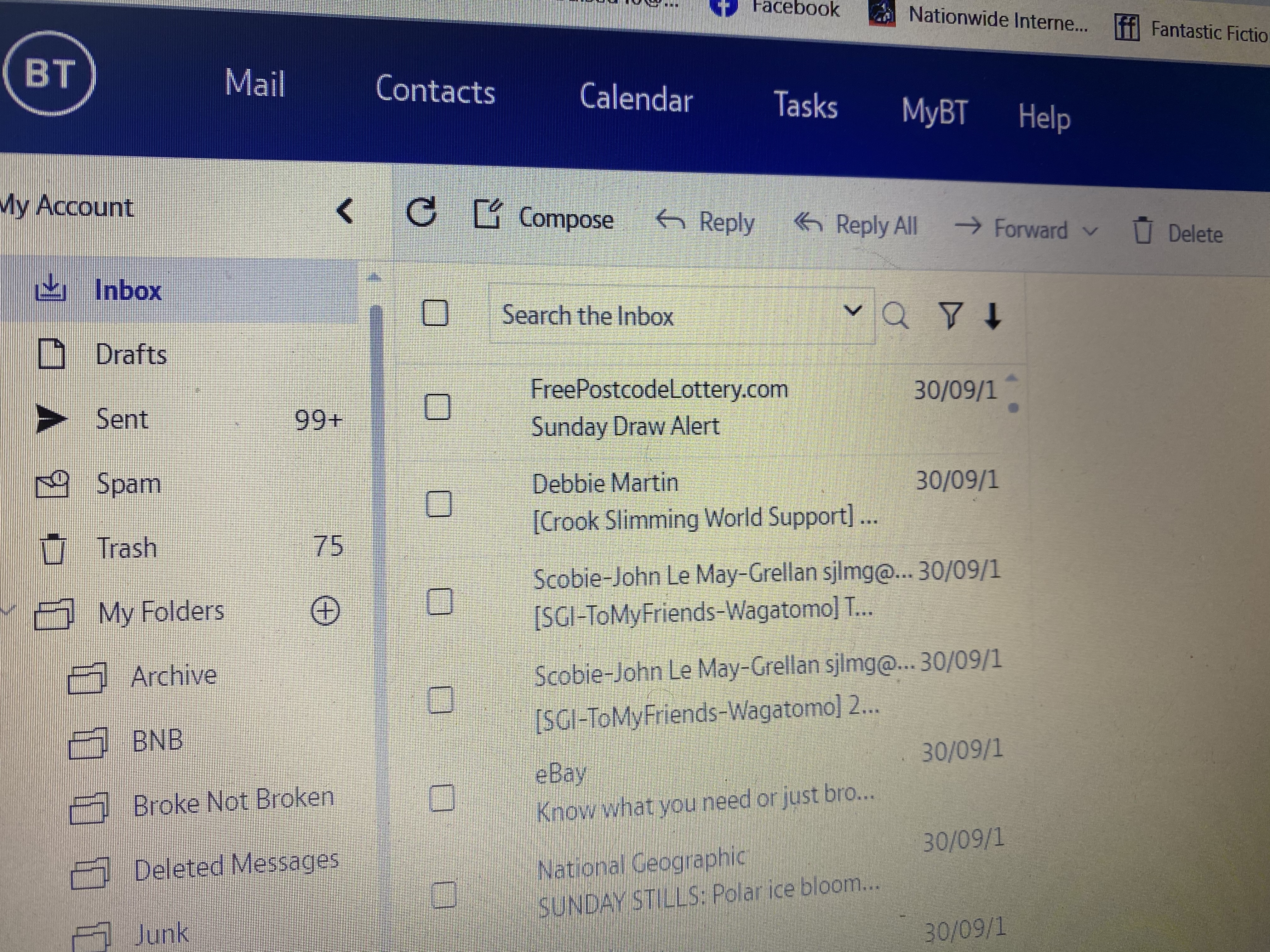Open the Sunday Draw Alert email
1270x952 pixels.
[625, 426]
